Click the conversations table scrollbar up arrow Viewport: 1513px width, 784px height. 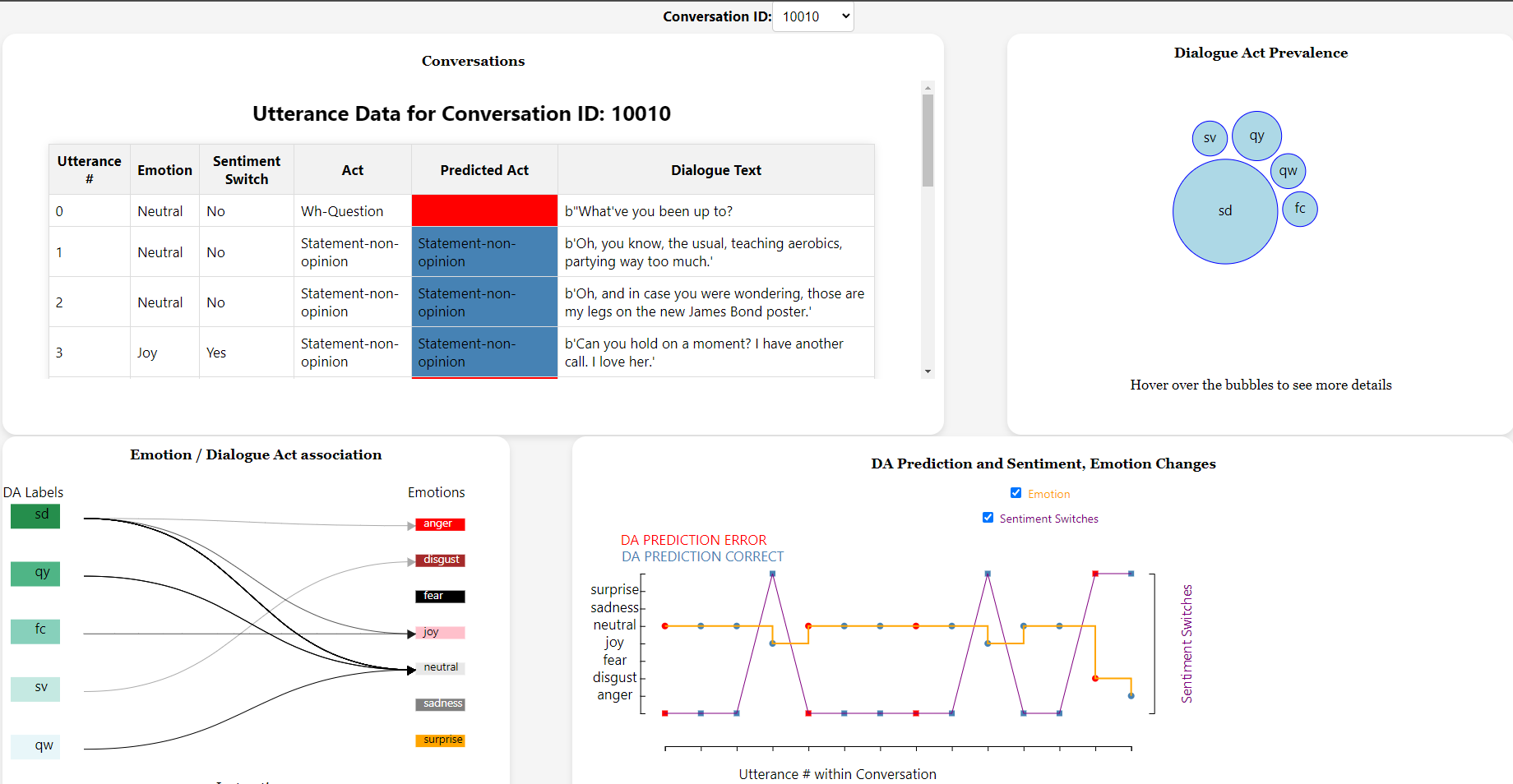928,87
